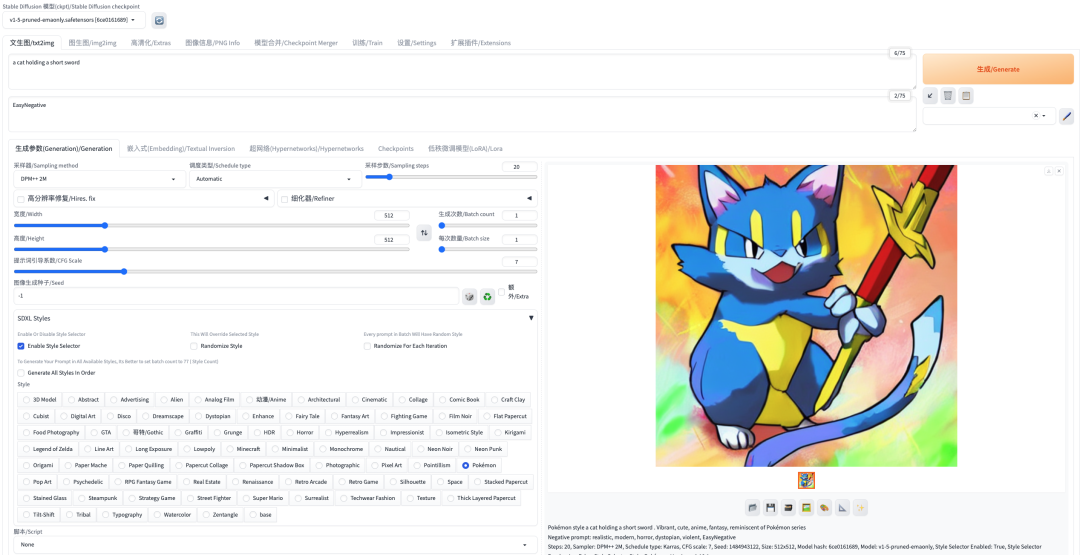Open the Hypernetworks sub-tab
Image resolution: width=1080 pixels, height=555 pixels.
click(x=307, y=149)
